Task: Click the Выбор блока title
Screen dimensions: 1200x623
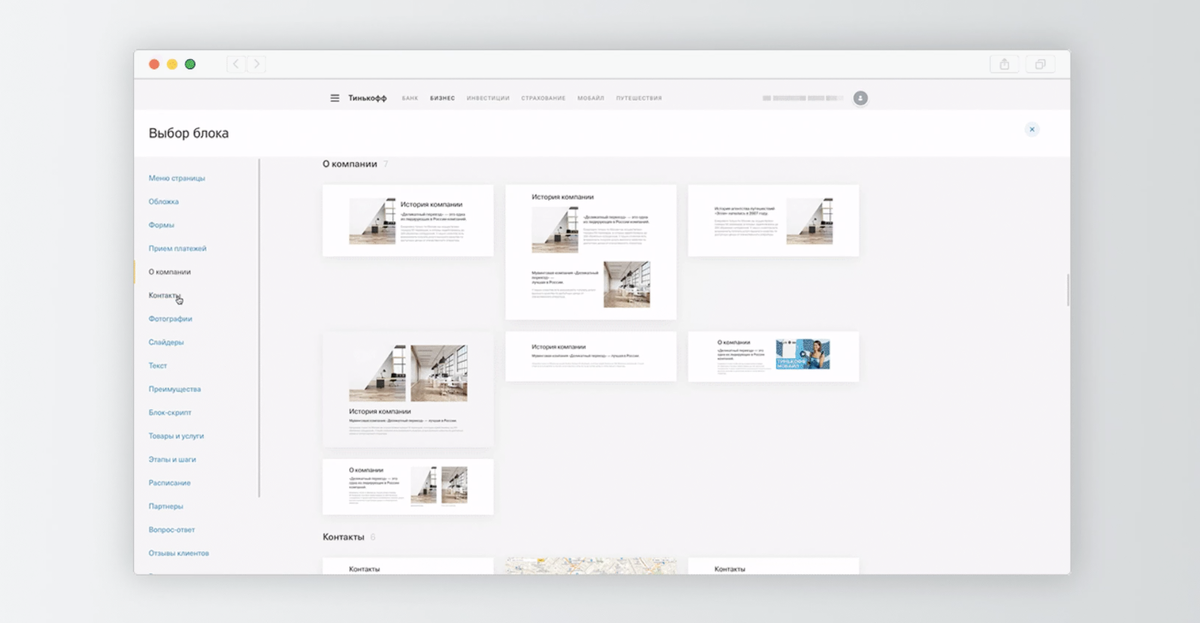Action: [x=189, y=133]
